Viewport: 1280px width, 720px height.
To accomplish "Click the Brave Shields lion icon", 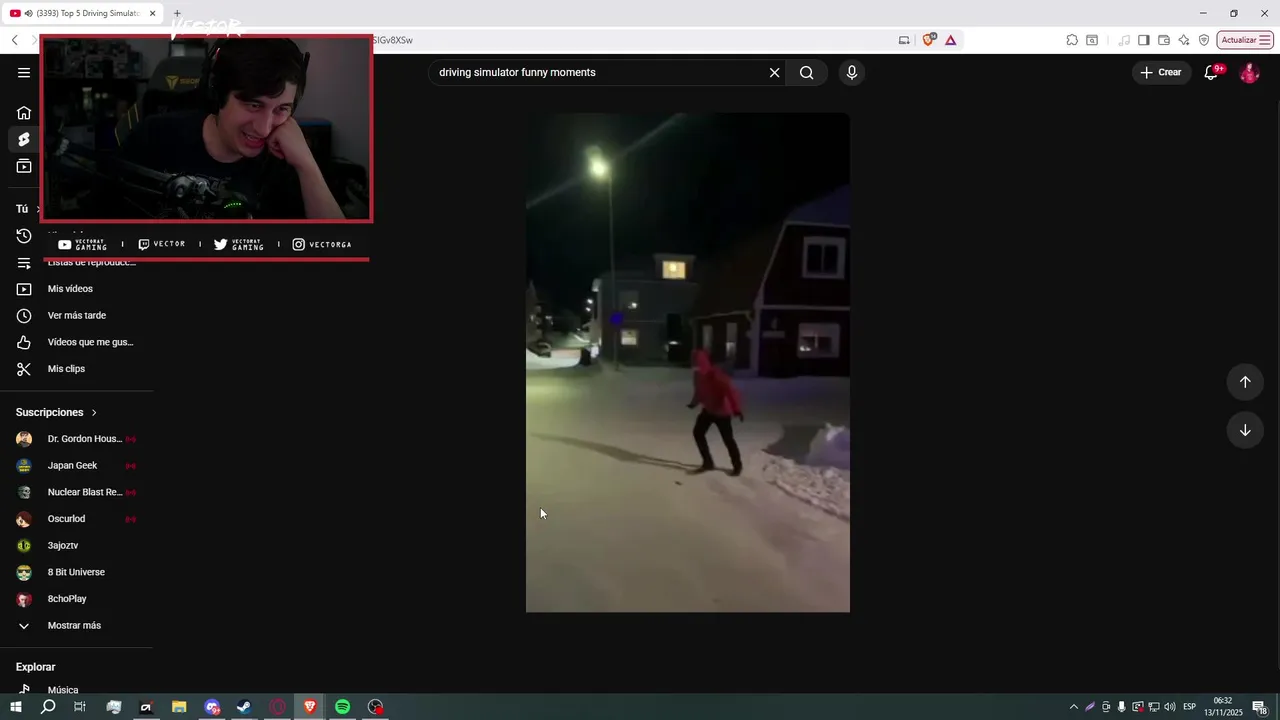I will (x=929, y=40).
